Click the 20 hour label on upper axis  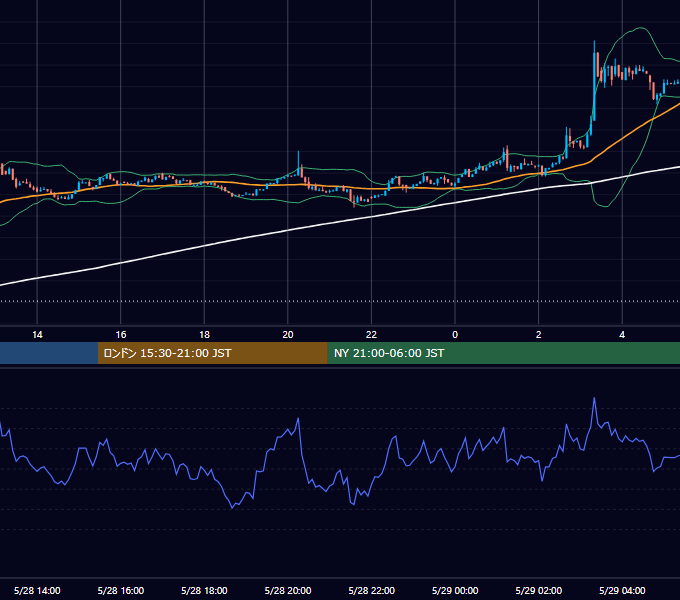pos(288,335)
